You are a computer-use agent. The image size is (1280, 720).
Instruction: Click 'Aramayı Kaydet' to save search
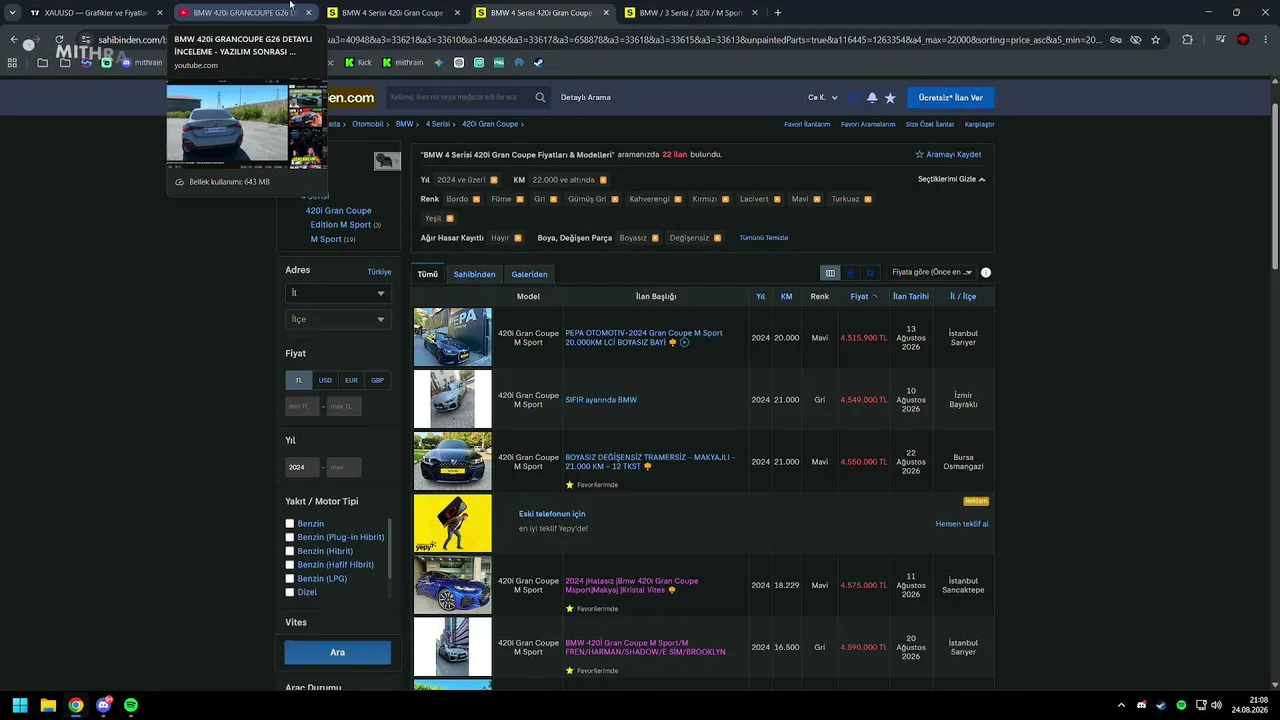(x=948, y=155)
